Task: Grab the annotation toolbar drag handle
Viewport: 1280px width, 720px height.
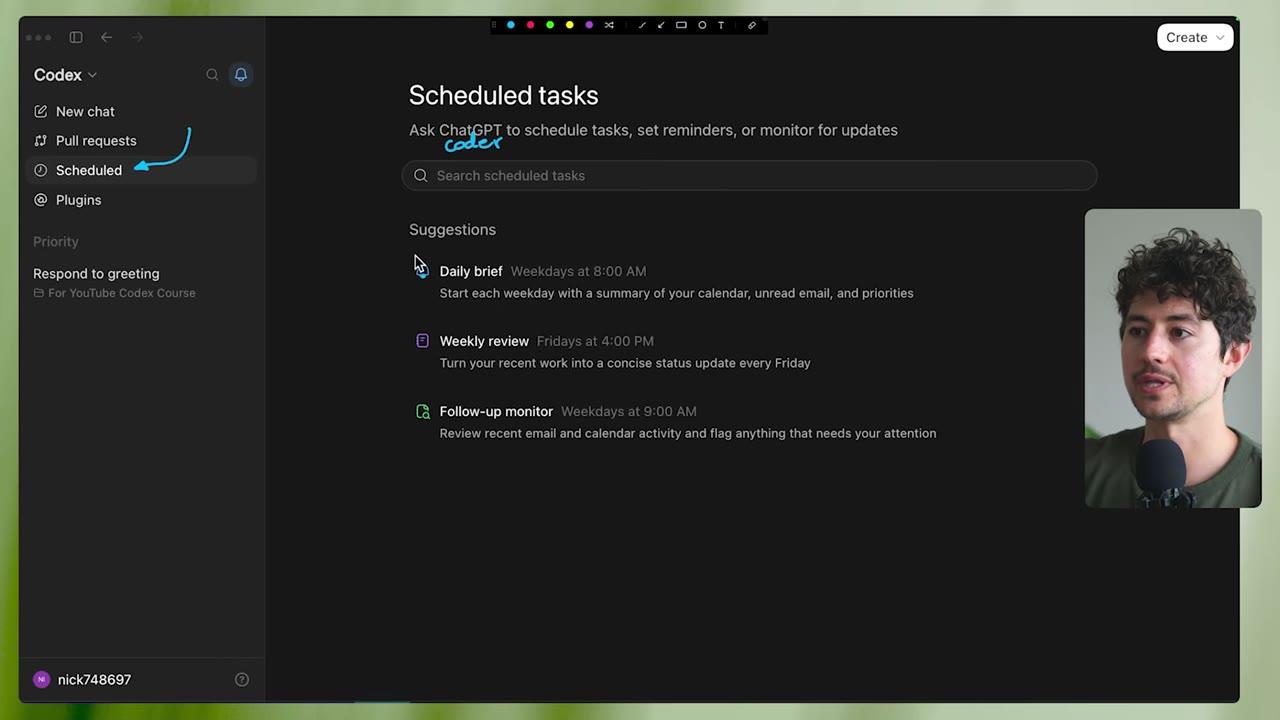Action: 494,25
